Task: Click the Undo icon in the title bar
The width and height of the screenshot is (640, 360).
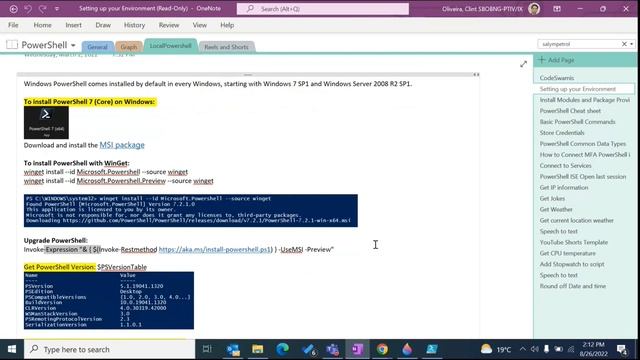Action: point(28,9)
